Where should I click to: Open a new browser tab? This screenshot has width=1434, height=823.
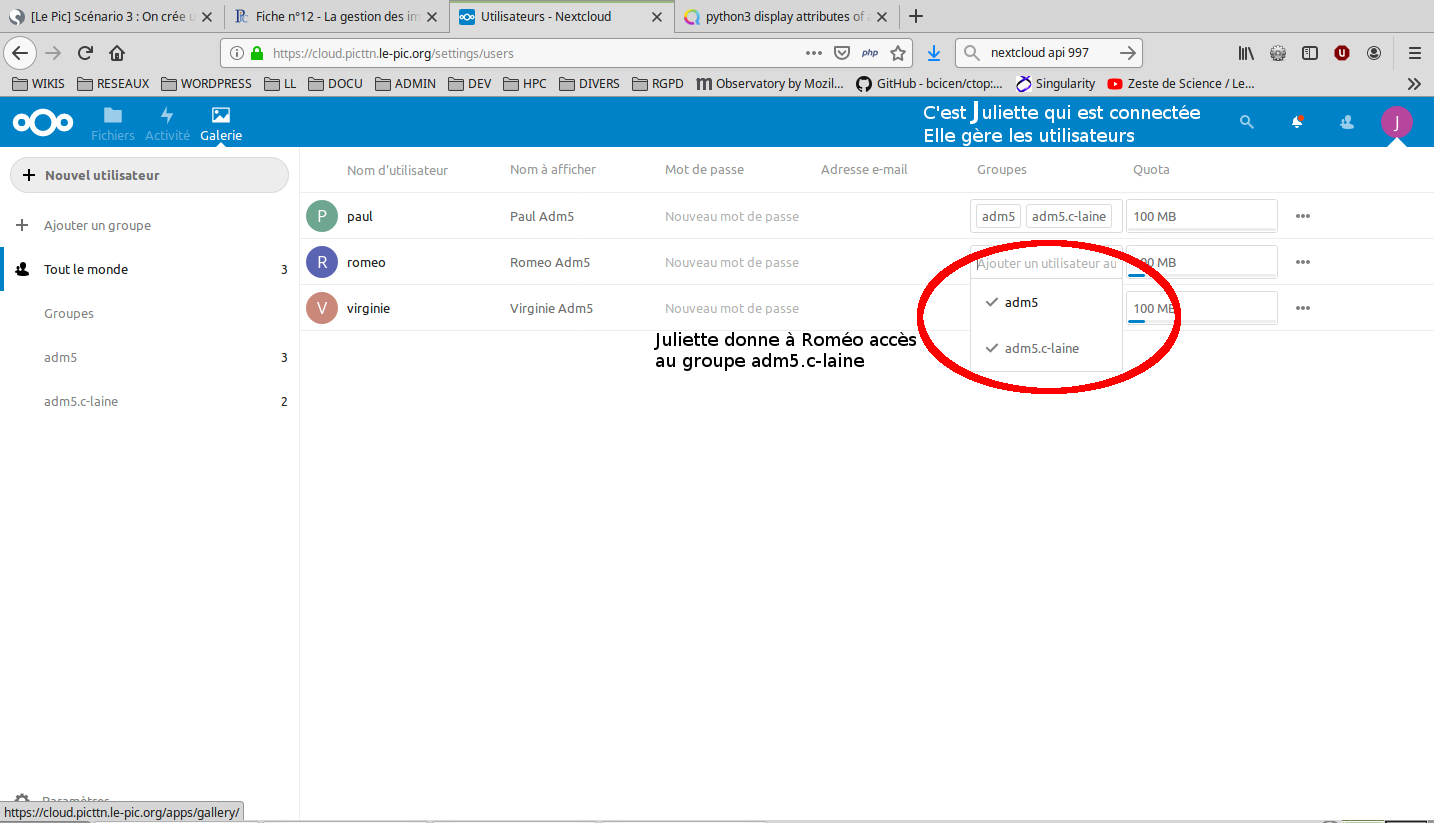[916, 16]
